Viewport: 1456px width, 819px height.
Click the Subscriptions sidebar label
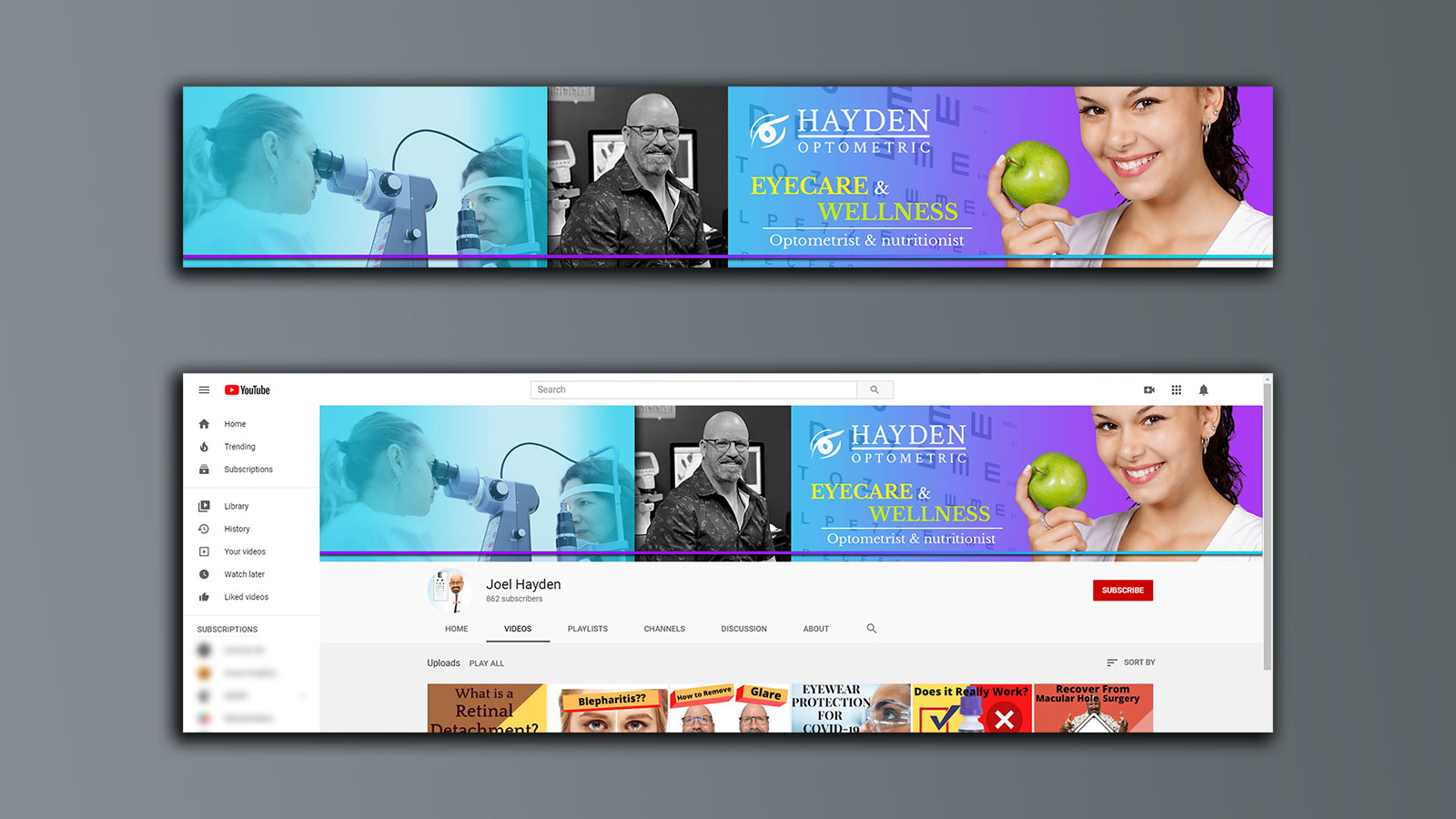(248, 470)
